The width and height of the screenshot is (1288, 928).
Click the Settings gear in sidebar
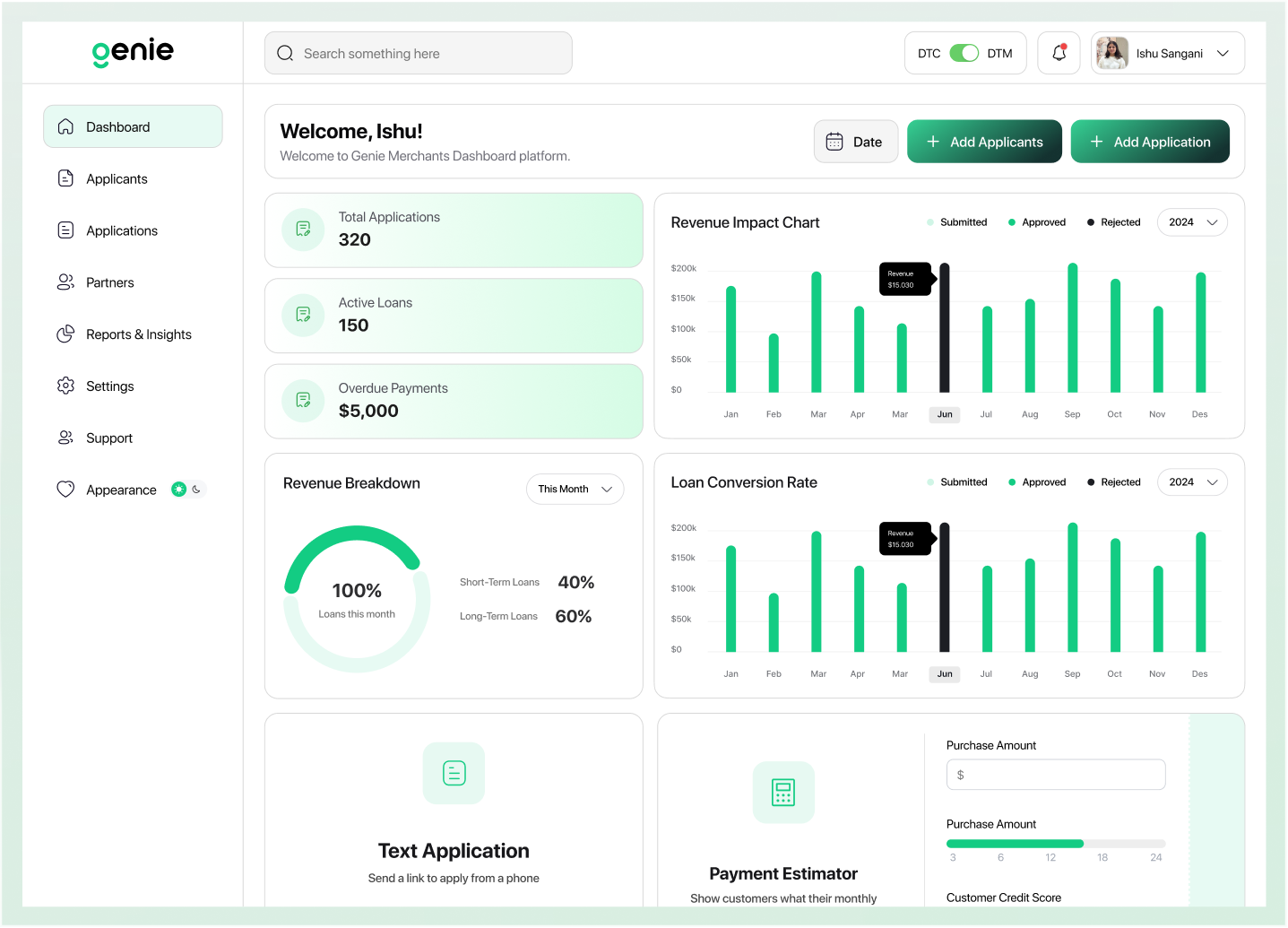(x=66, y=386)
